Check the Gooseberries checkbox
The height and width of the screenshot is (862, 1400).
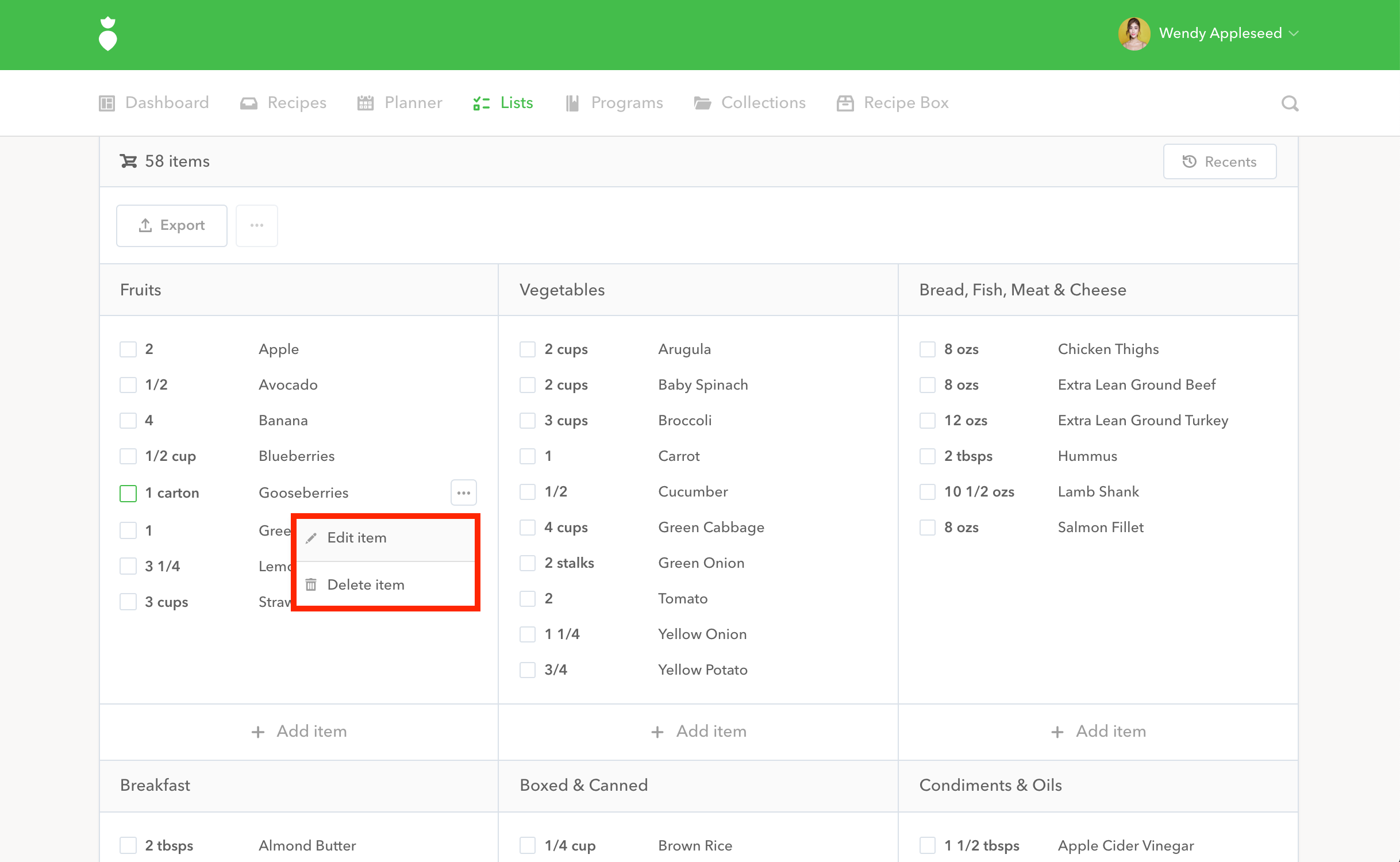pyautogui.click(x=128, y=493)
